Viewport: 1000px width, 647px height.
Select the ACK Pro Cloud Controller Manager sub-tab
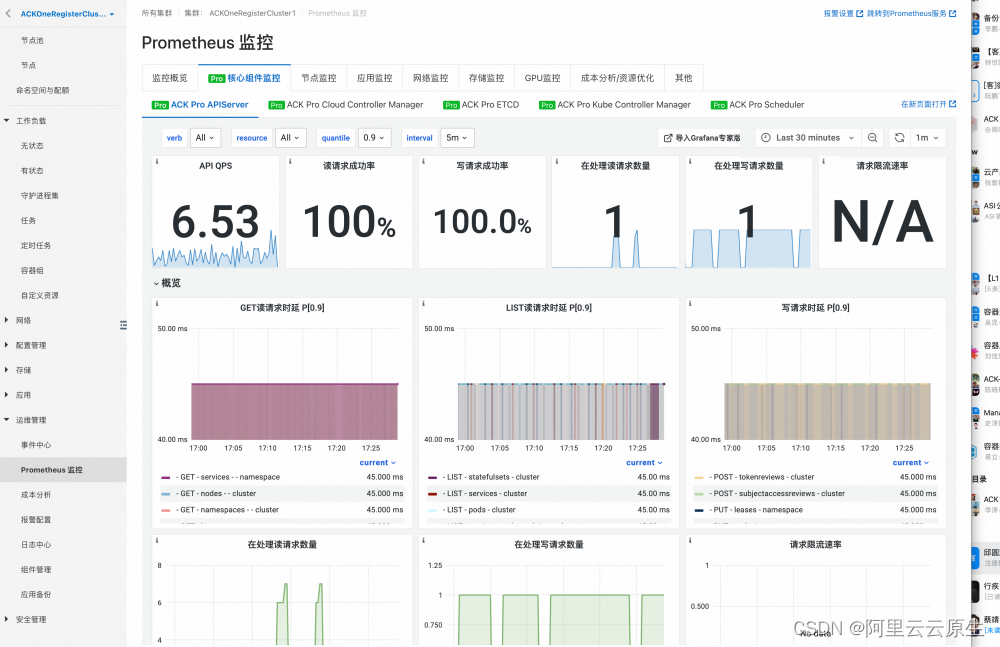pyautogui.click(x=346, y=105)
